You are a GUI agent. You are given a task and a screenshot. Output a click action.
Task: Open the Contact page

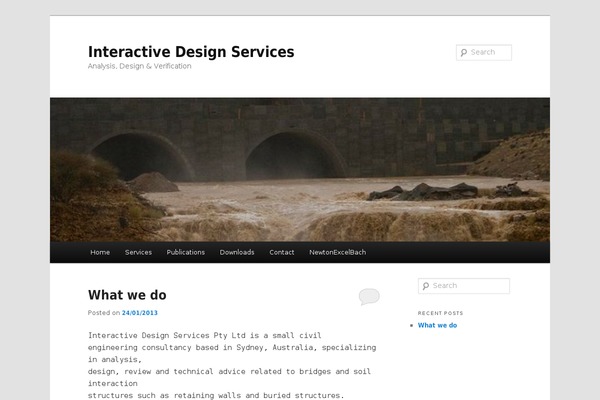(x=282, y=252)
